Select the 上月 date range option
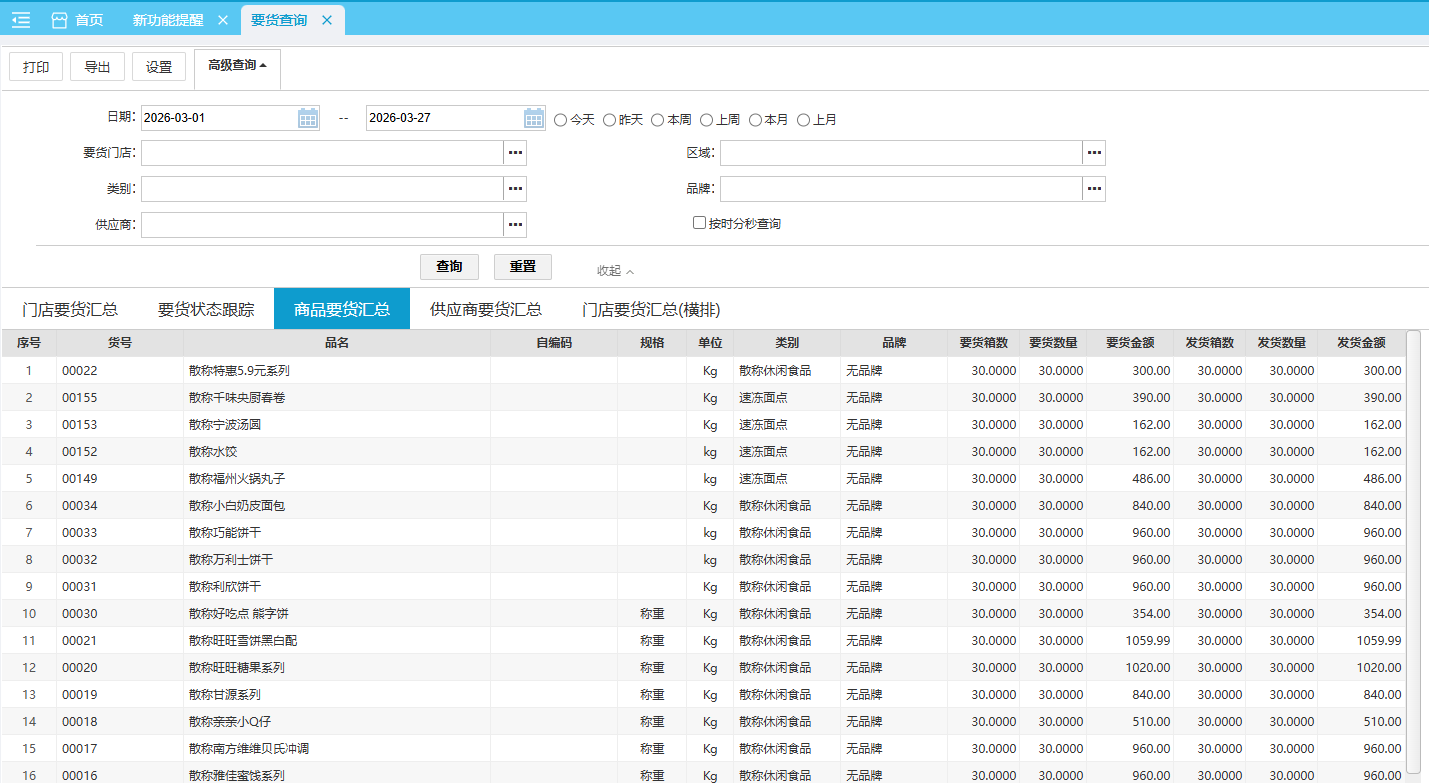The width and height of the screenshot is (1429, 783). pyautogui.click(x=803, y=120)
